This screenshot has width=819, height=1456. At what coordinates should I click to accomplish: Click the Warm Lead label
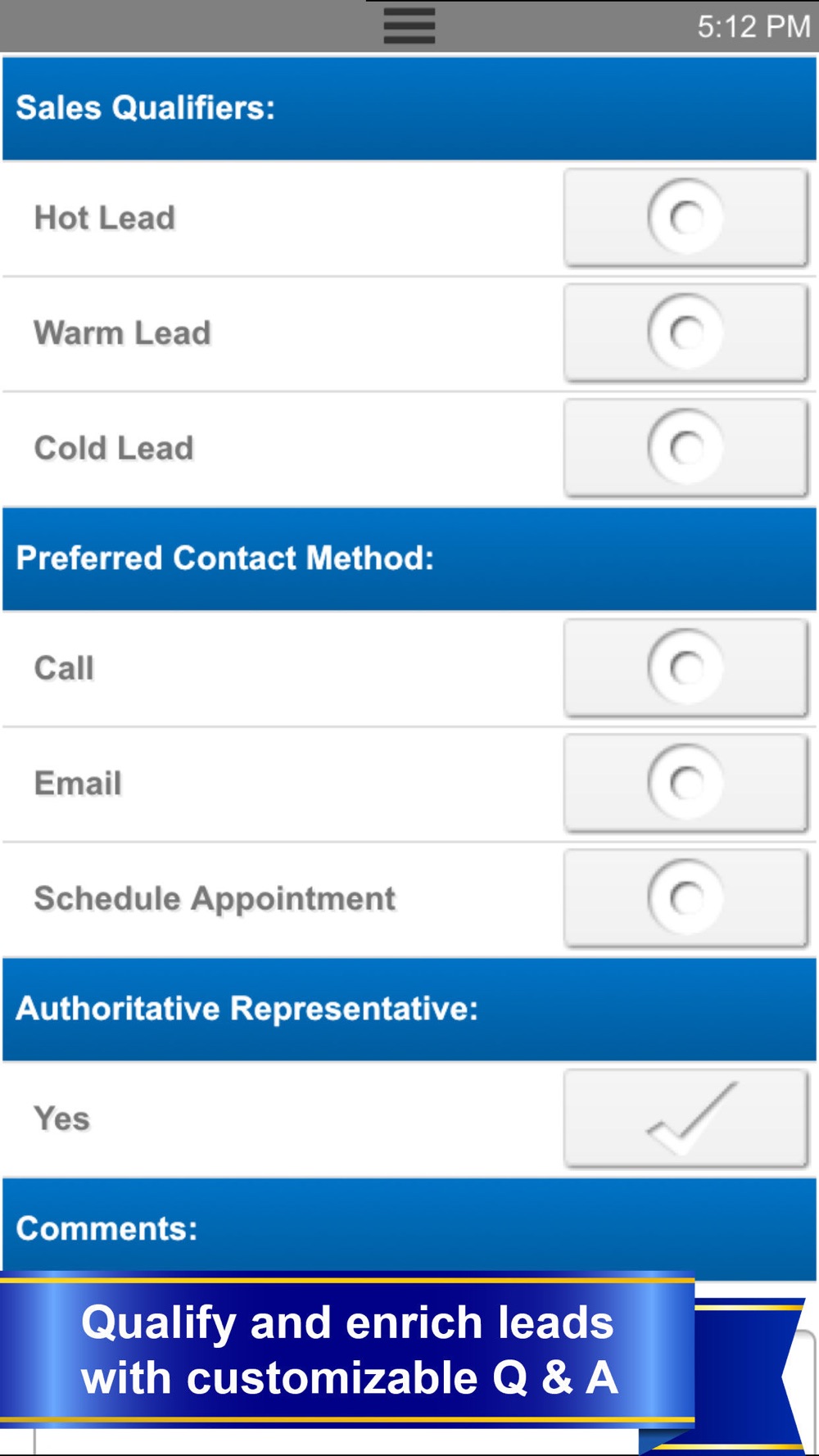[x=123, y=333]
